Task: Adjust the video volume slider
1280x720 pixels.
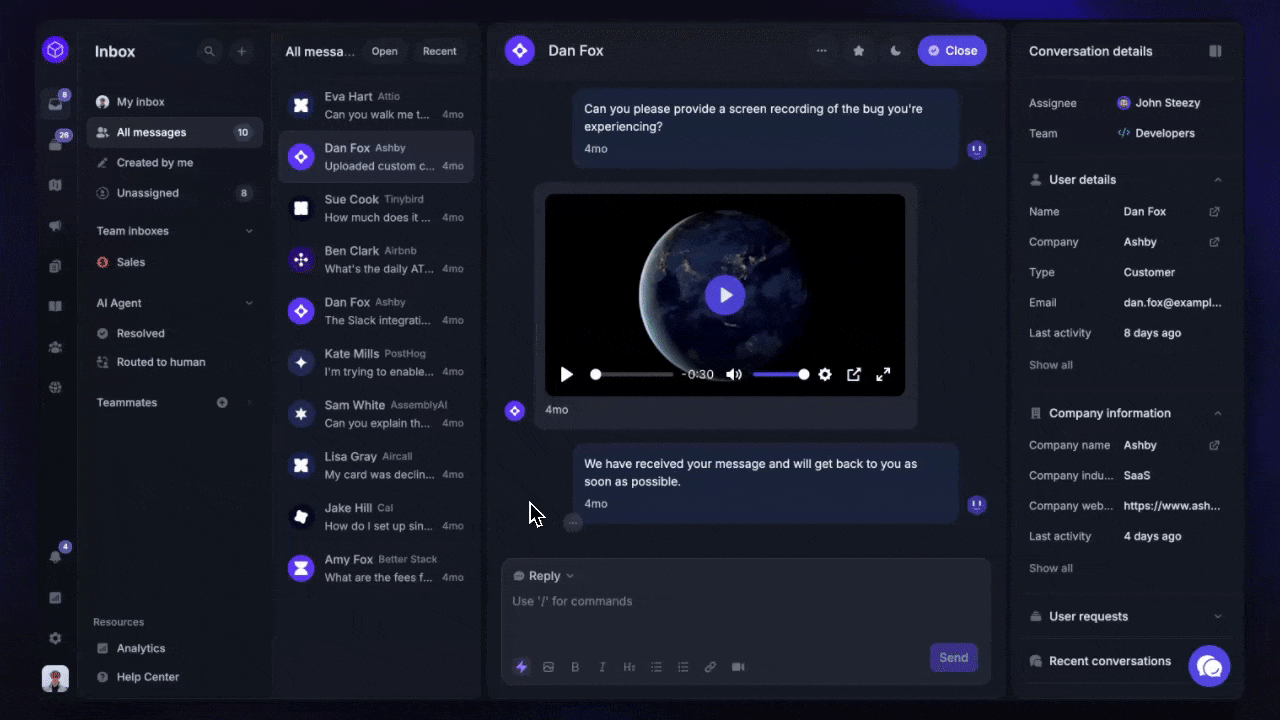Action: coord(780,374)
